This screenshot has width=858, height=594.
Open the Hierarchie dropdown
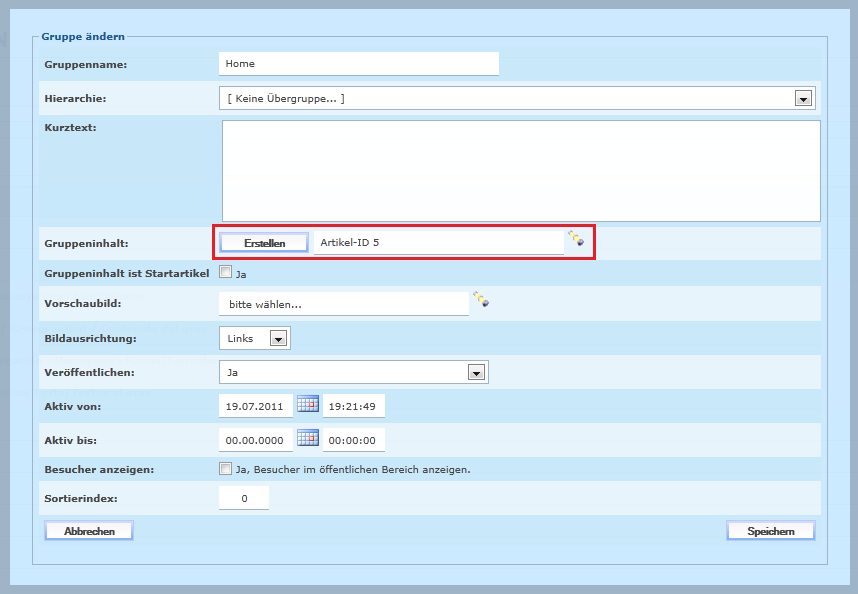tap(801, 98)
